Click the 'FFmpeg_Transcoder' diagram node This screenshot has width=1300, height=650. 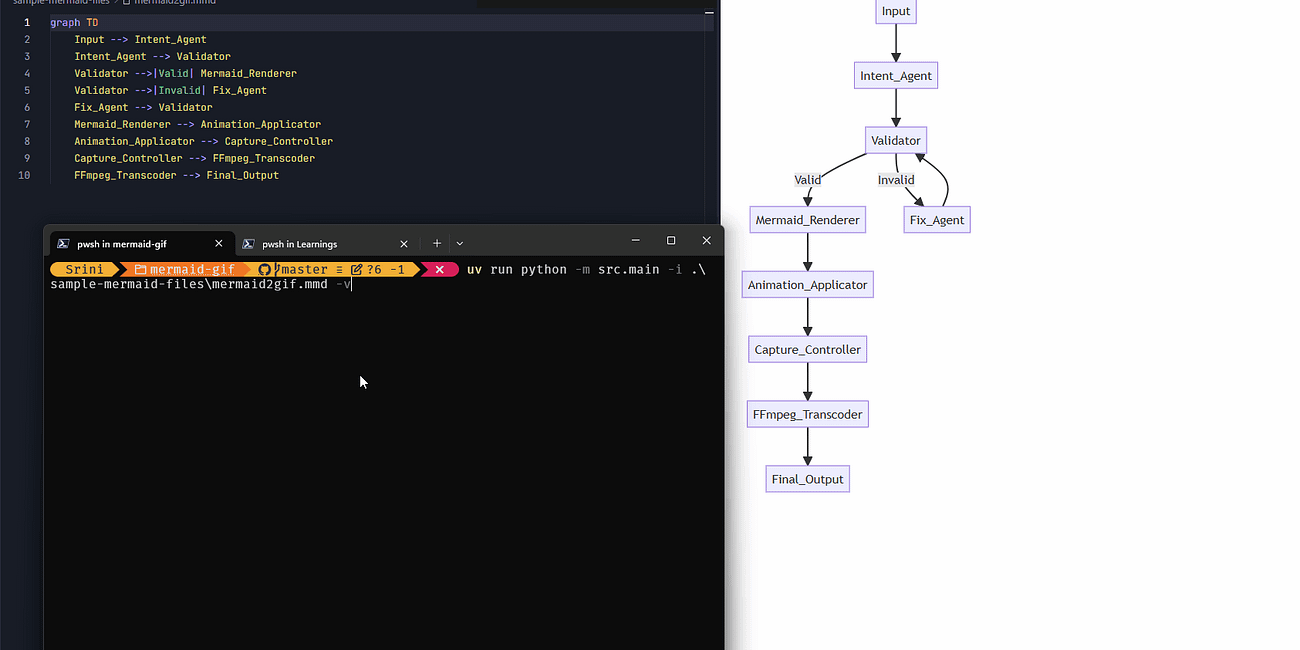click(x=807, y=414)
